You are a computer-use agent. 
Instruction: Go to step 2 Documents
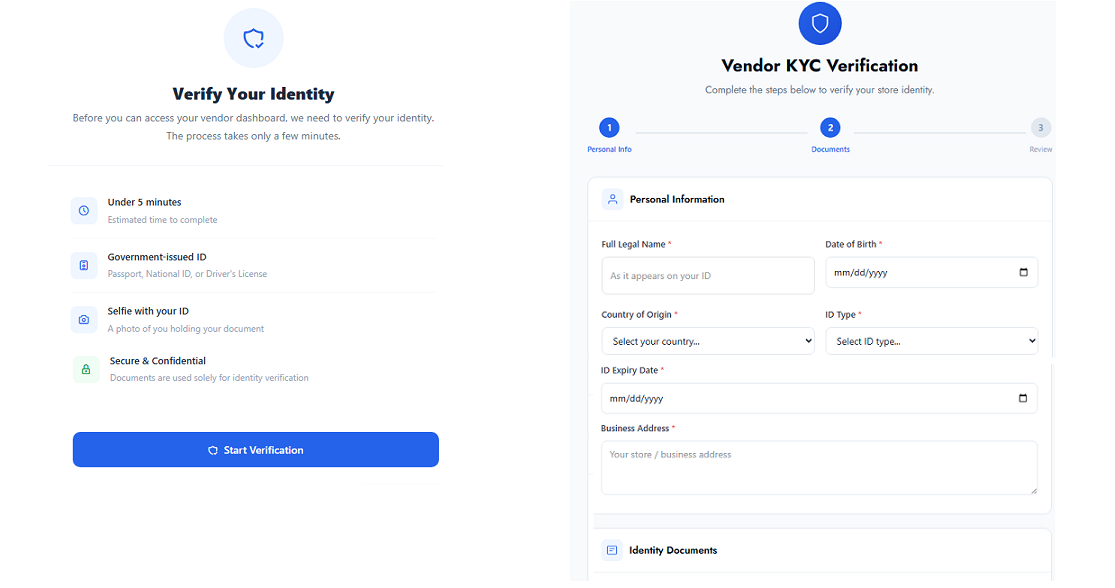(x=830, y=128)
